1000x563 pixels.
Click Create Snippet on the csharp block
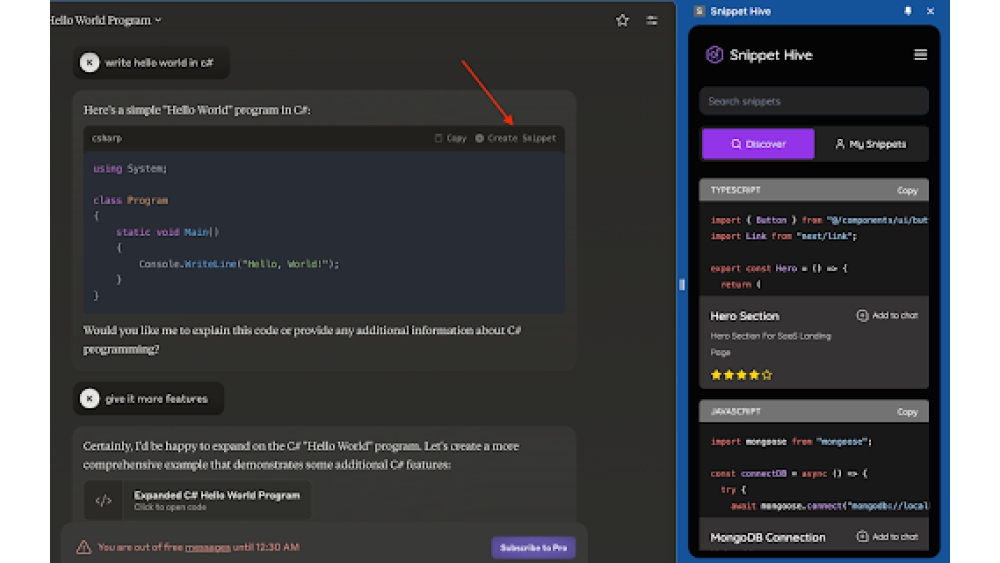click(516, 138)
